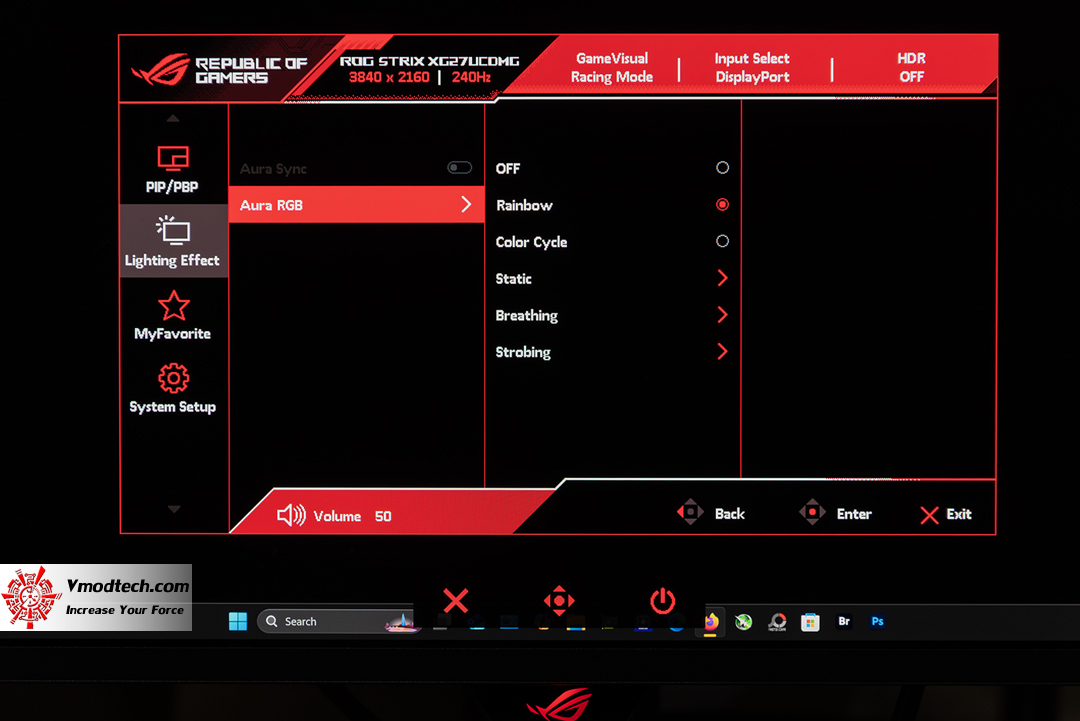Click the speaker volume icon
The image size is (1080, 721).
[x=291, y=515]
